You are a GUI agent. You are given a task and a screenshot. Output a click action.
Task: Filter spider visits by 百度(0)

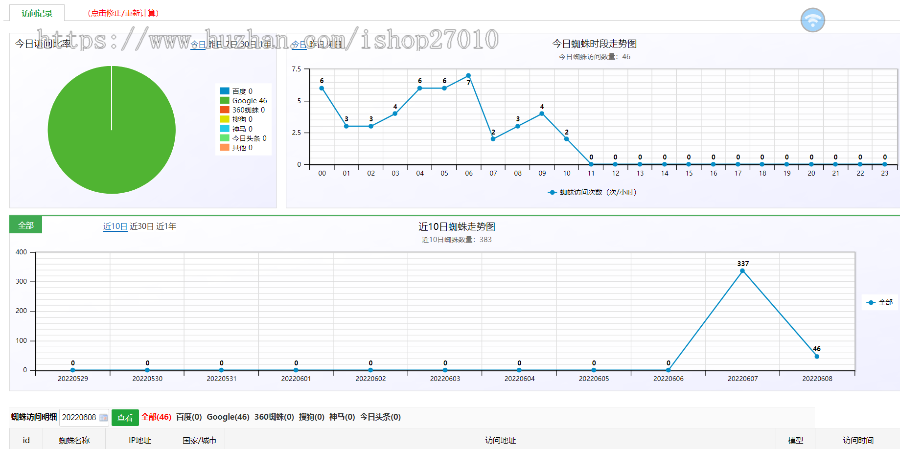(189, 417)
